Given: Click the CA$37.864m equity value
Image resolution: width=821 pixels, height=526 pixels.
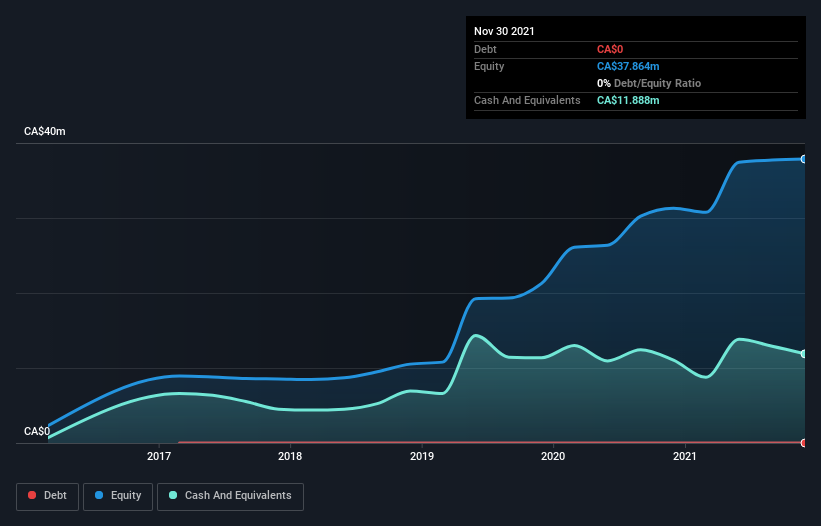Looking at the screenshot, I should click(628, 66).
